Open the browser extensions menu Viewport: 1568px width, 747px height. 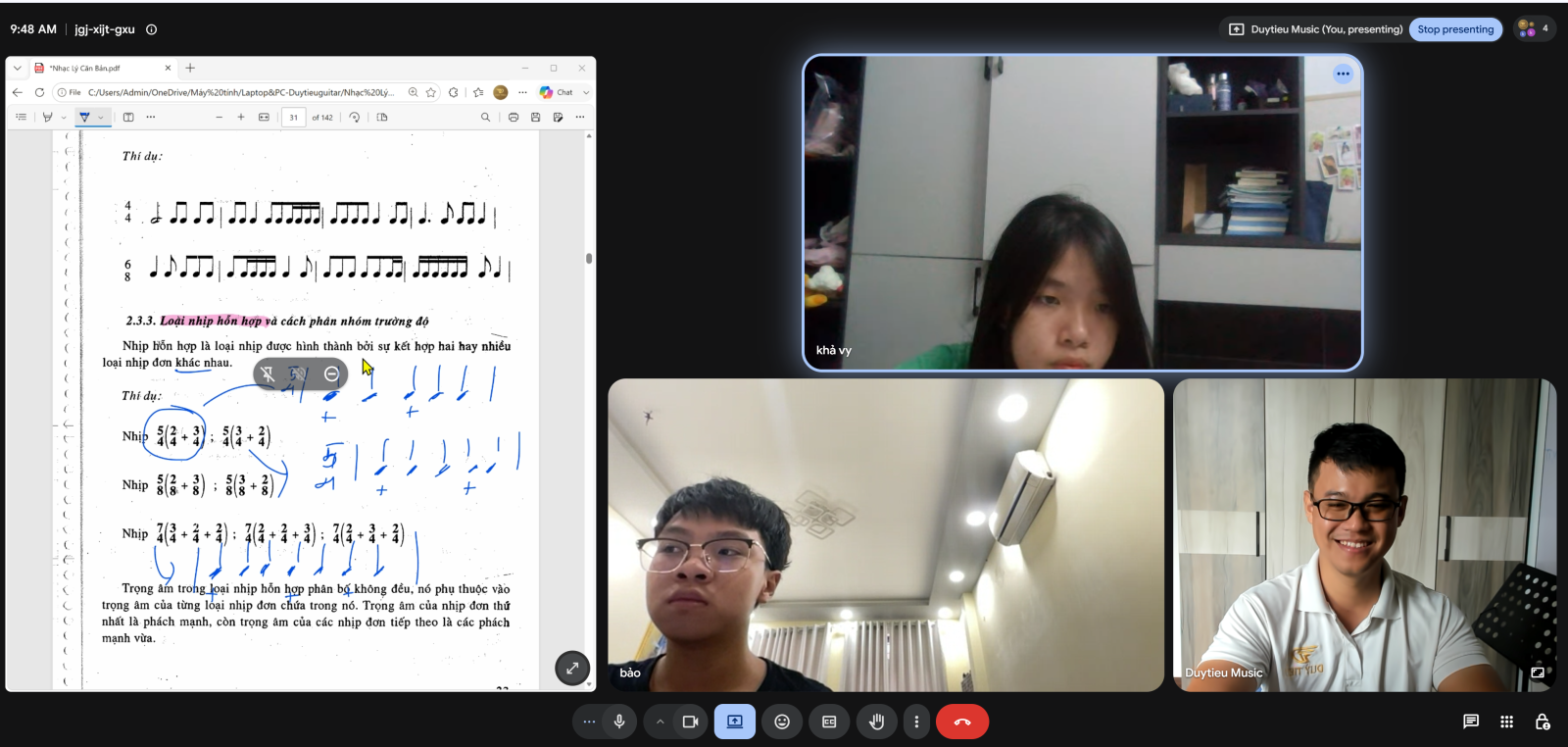[x=453, y=92]
